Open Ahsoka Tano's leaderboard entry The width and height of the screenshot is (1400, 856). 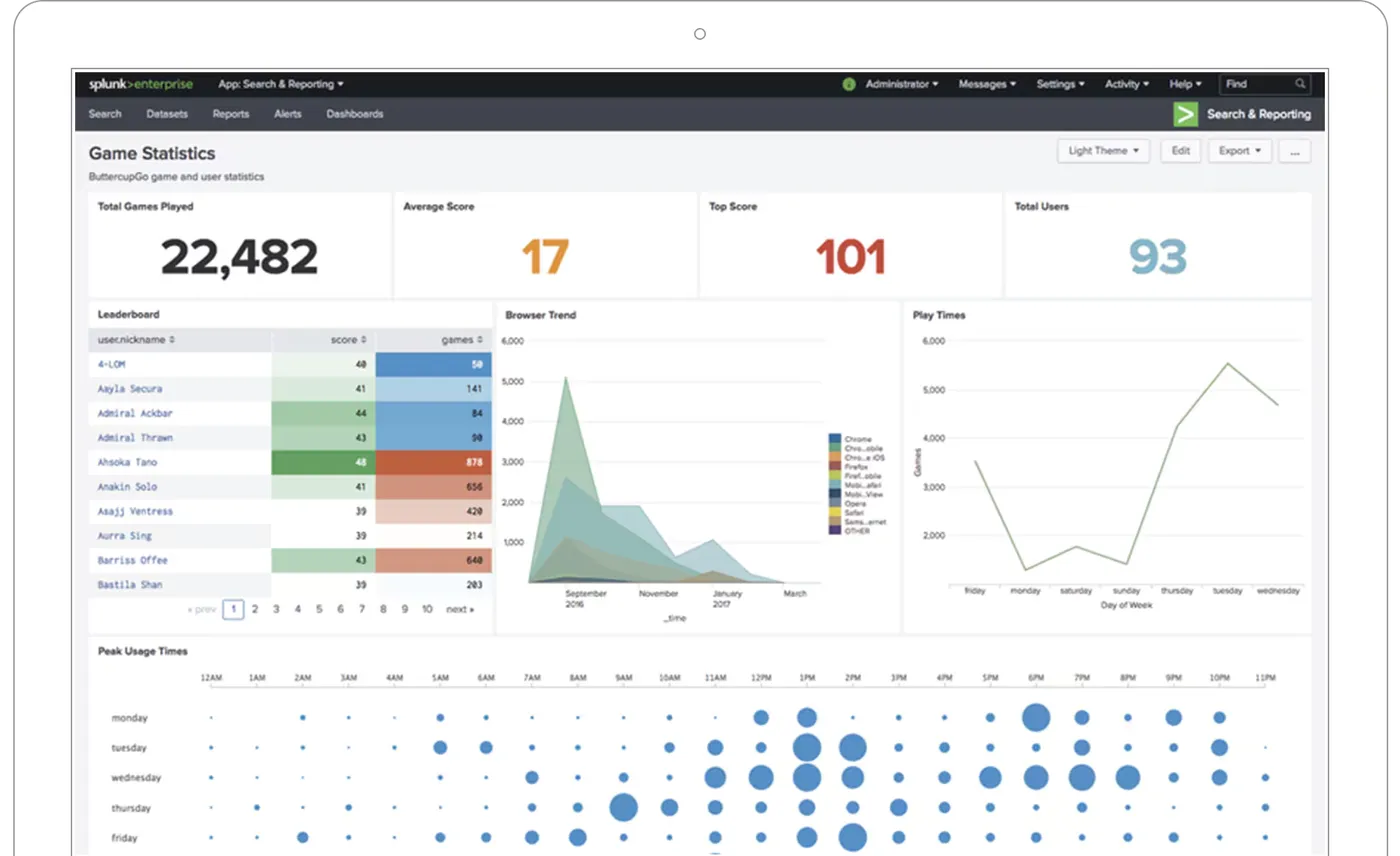(128, 462)
